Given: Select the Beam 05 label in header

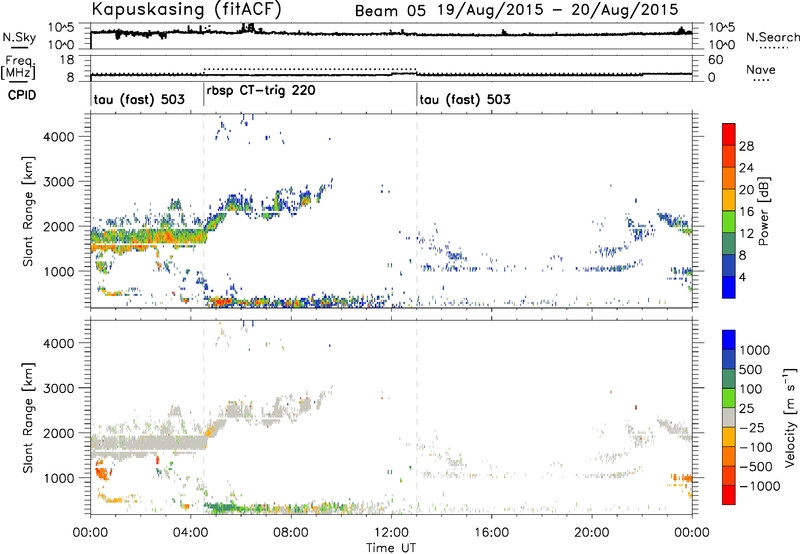Looking at the screenshot, I should pos(390,10).
